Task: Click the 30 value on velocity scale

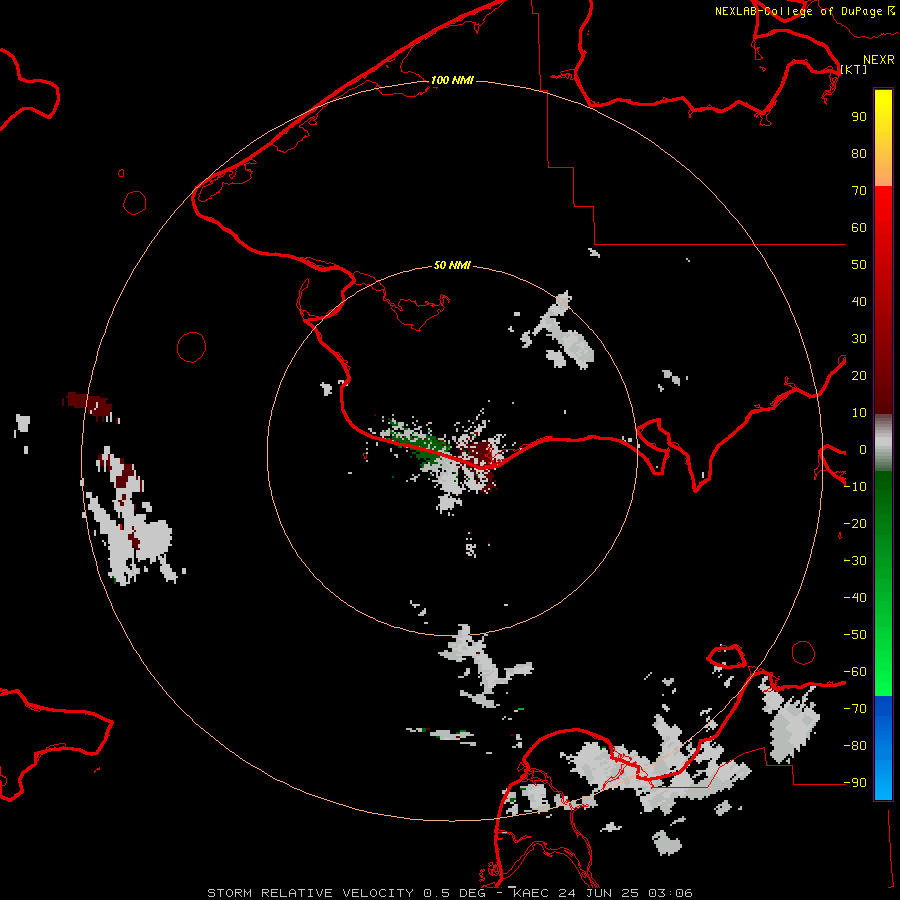Action: click(x=859, y=339)
